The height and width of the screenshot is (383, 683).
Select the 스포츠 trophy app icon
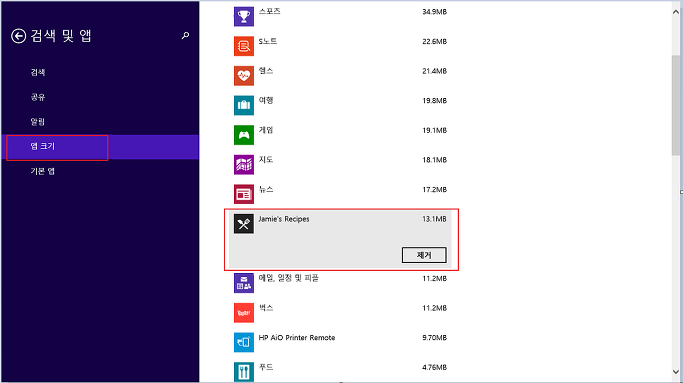coord(243,17)
